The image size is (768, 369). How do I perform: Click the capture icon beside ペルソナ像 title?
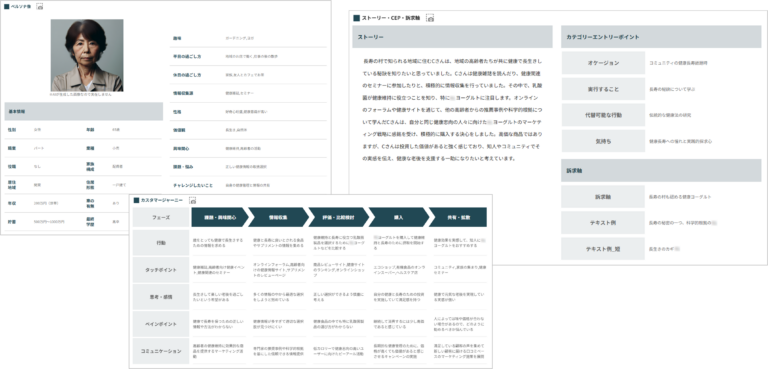tap(40, 7)
